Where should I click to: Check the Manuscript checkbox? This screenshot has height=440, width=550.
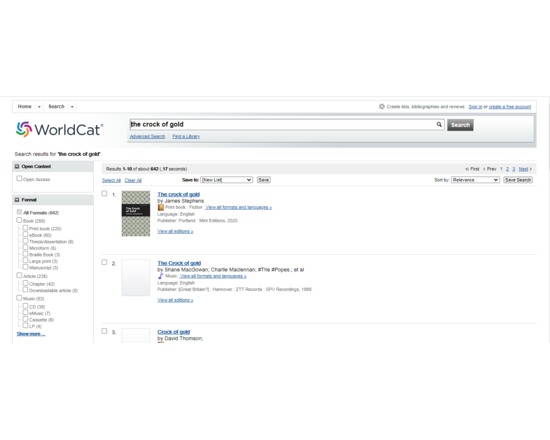pos(25,267)
